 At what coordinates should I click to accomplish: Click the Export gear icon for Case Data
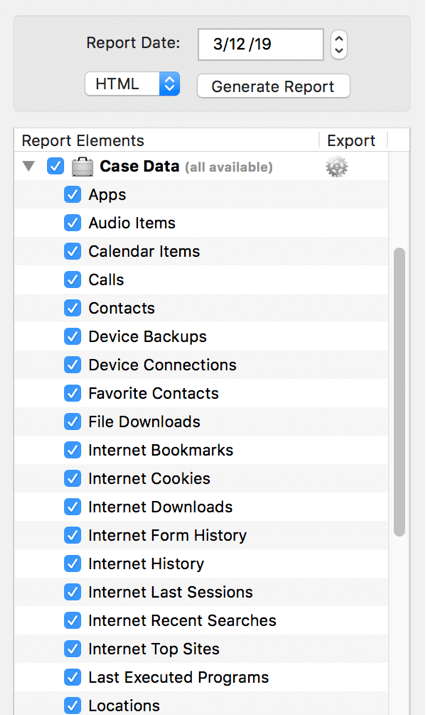(337, 167)
